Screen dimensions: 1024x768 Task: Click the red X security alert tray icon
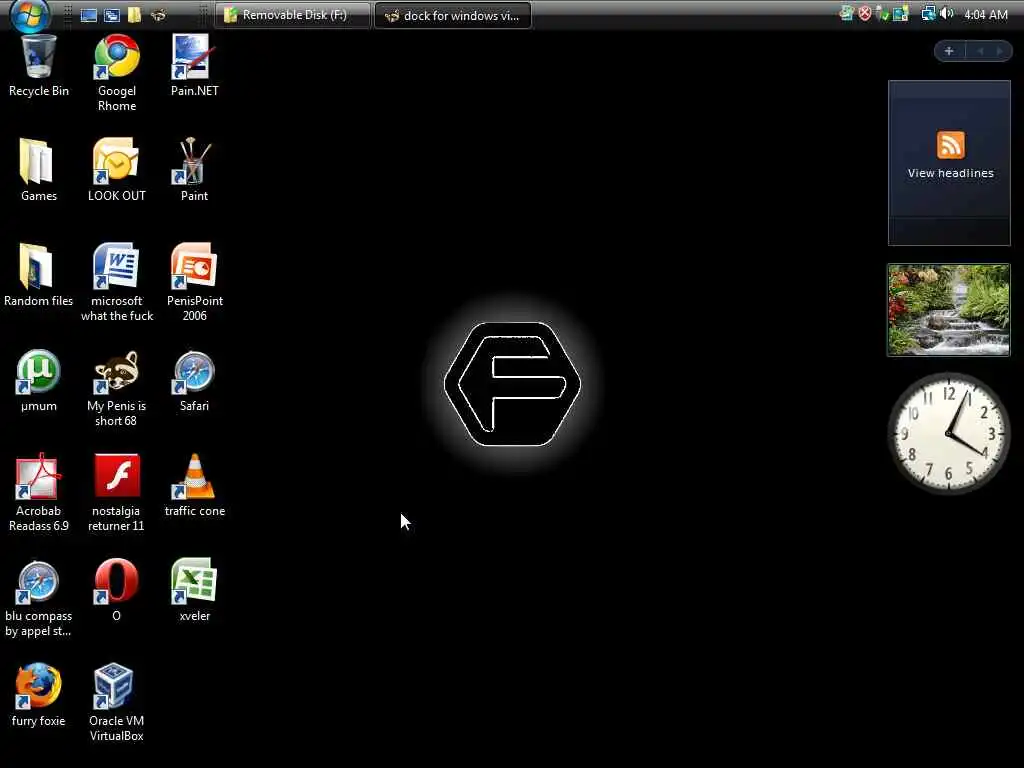click(x=865, y=14)
